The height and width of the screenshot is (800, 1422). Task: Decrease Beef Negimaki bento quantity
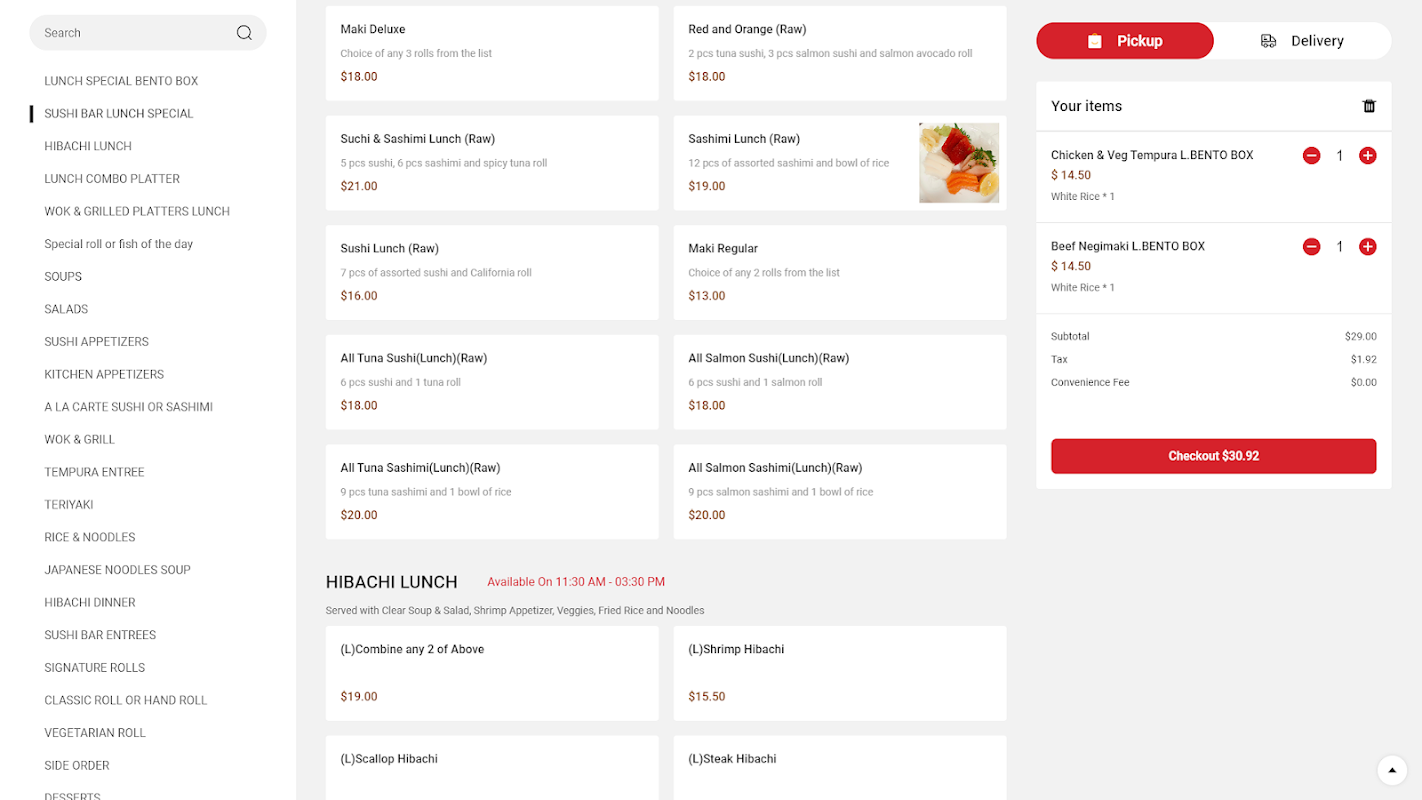click(x=1311, y=247)
